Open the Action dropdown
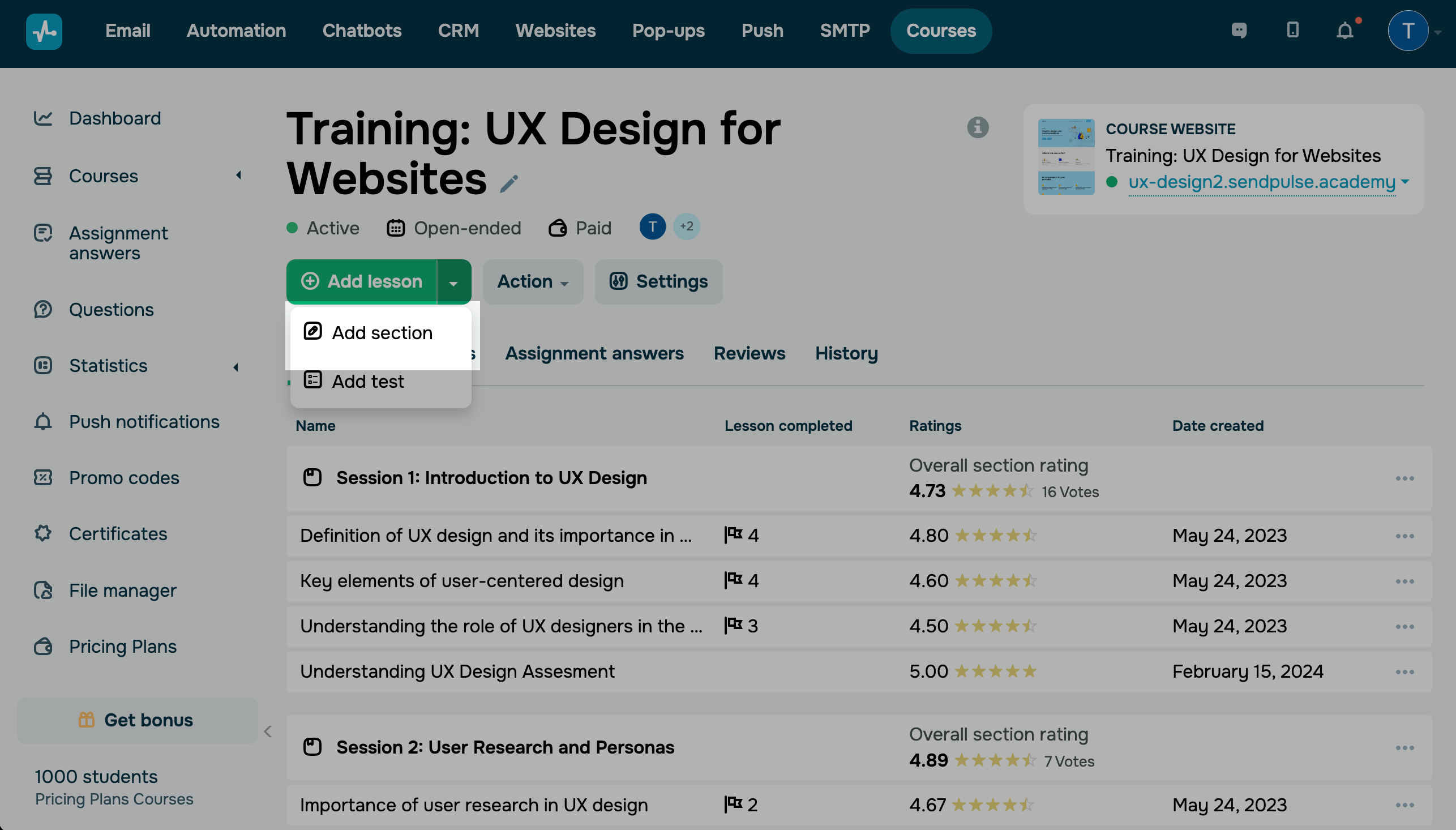 (x=532, y=281)
